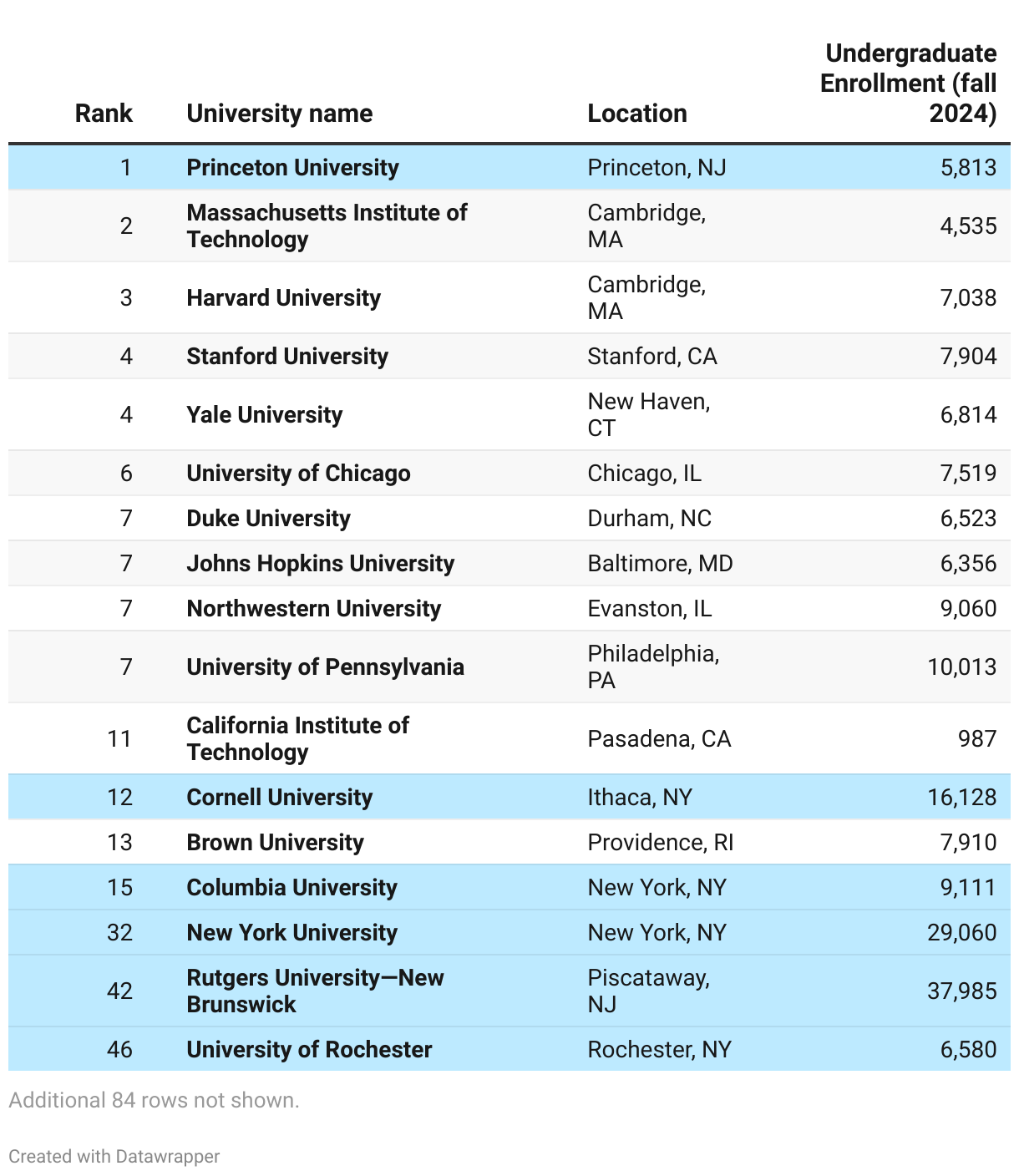Click the Rank column header

[x=104, y=114]
